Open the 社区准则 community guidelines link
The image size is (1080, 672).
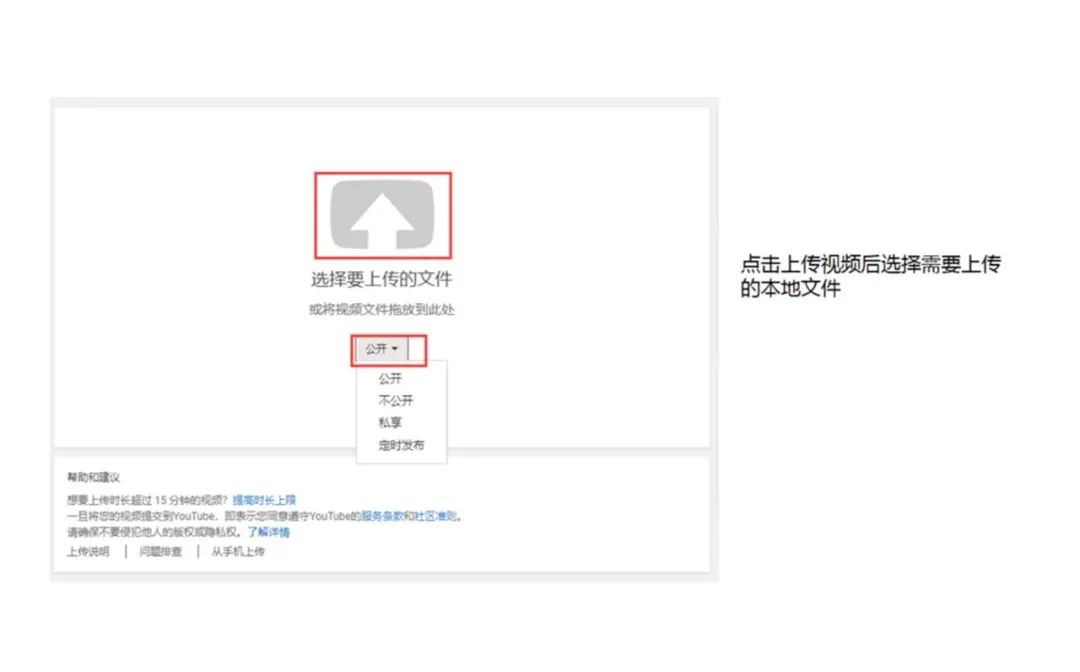point(432,516)
